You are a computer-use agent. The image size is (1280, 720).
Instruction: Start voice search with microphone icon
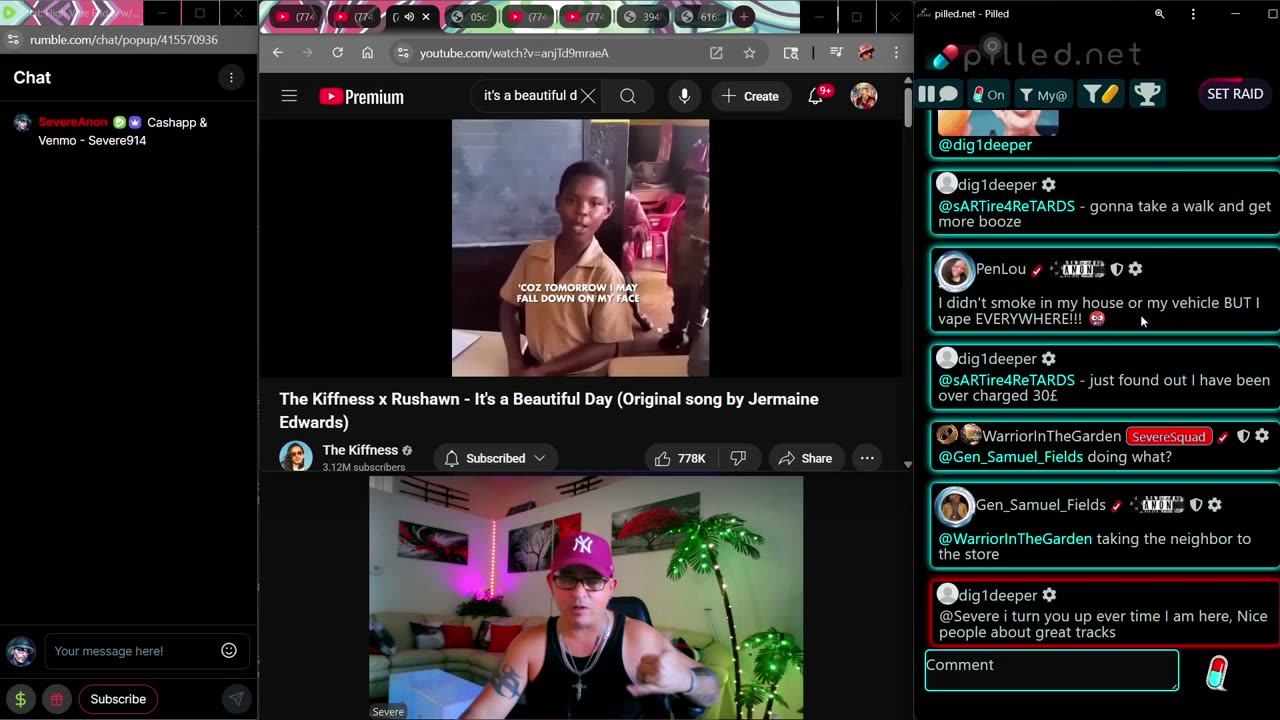(684, 96)
